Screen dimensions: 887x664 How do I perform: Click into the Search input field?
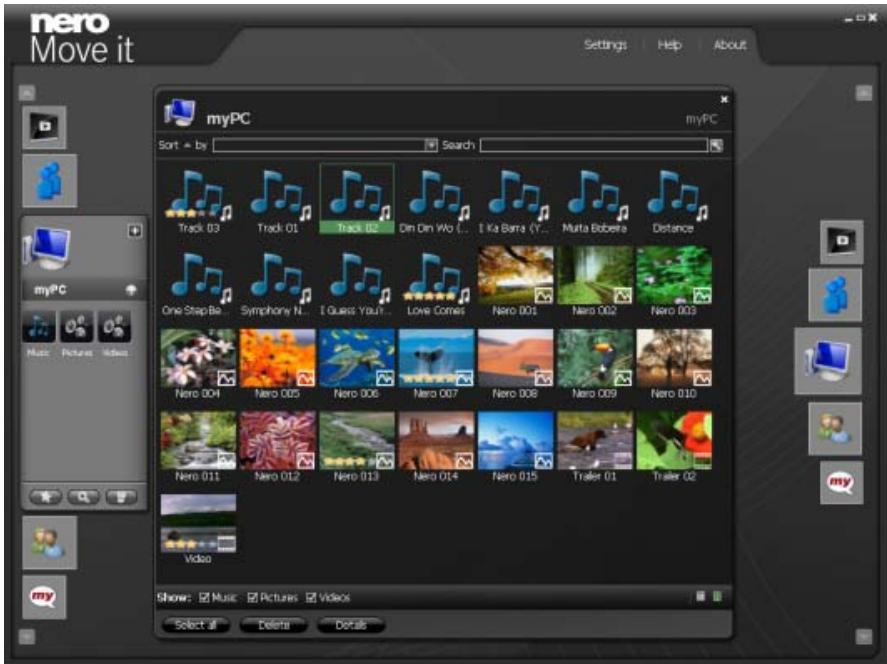point(594,145)
